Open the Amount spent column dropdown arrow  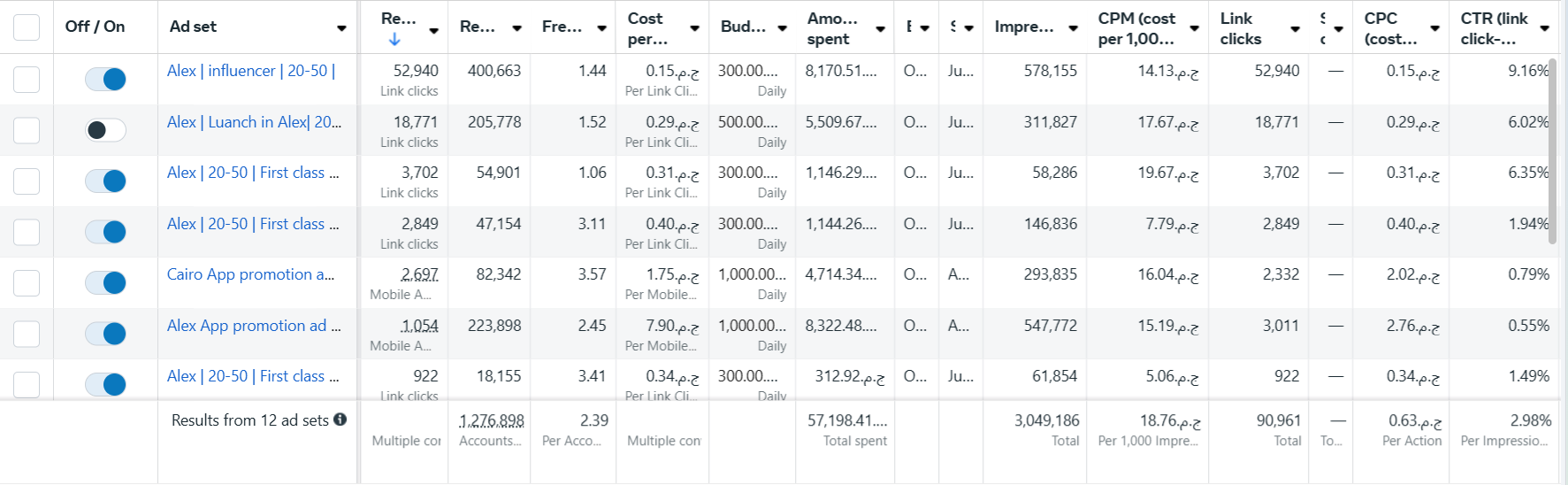[x=880, y=28]
